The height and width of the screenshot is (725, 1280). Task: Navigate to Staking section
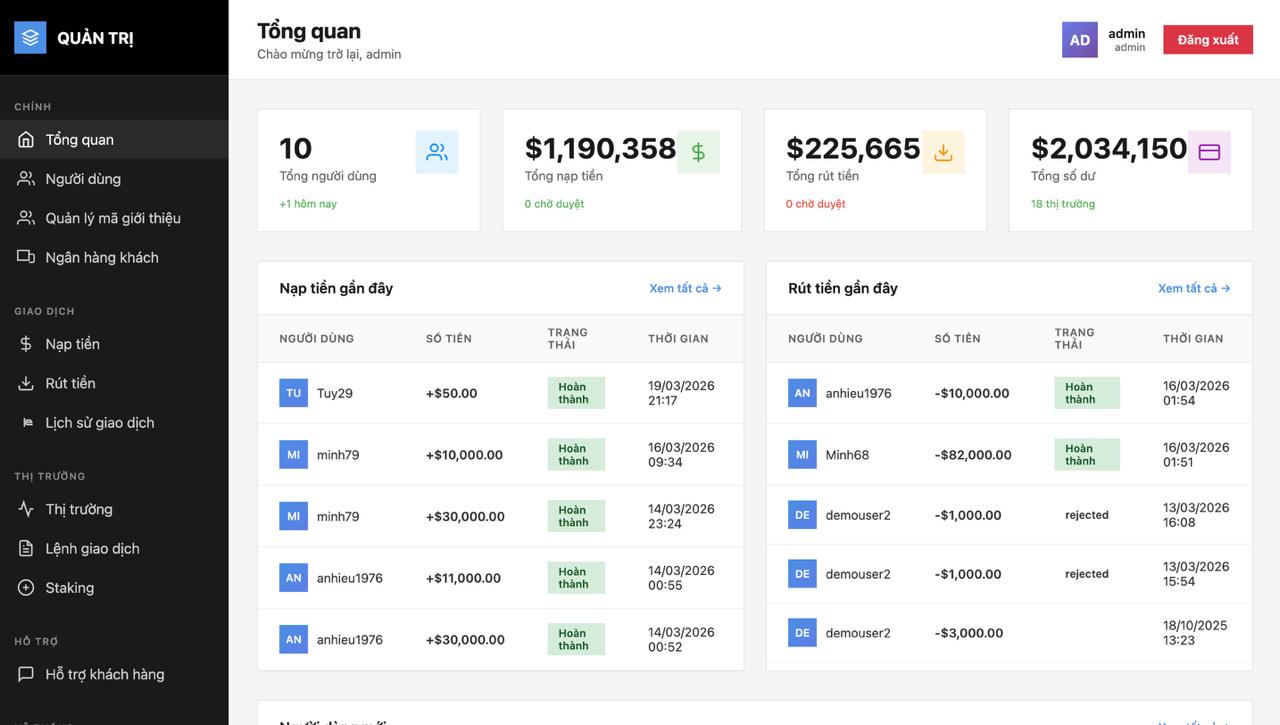pyautogui.click(x=69, y=588)
